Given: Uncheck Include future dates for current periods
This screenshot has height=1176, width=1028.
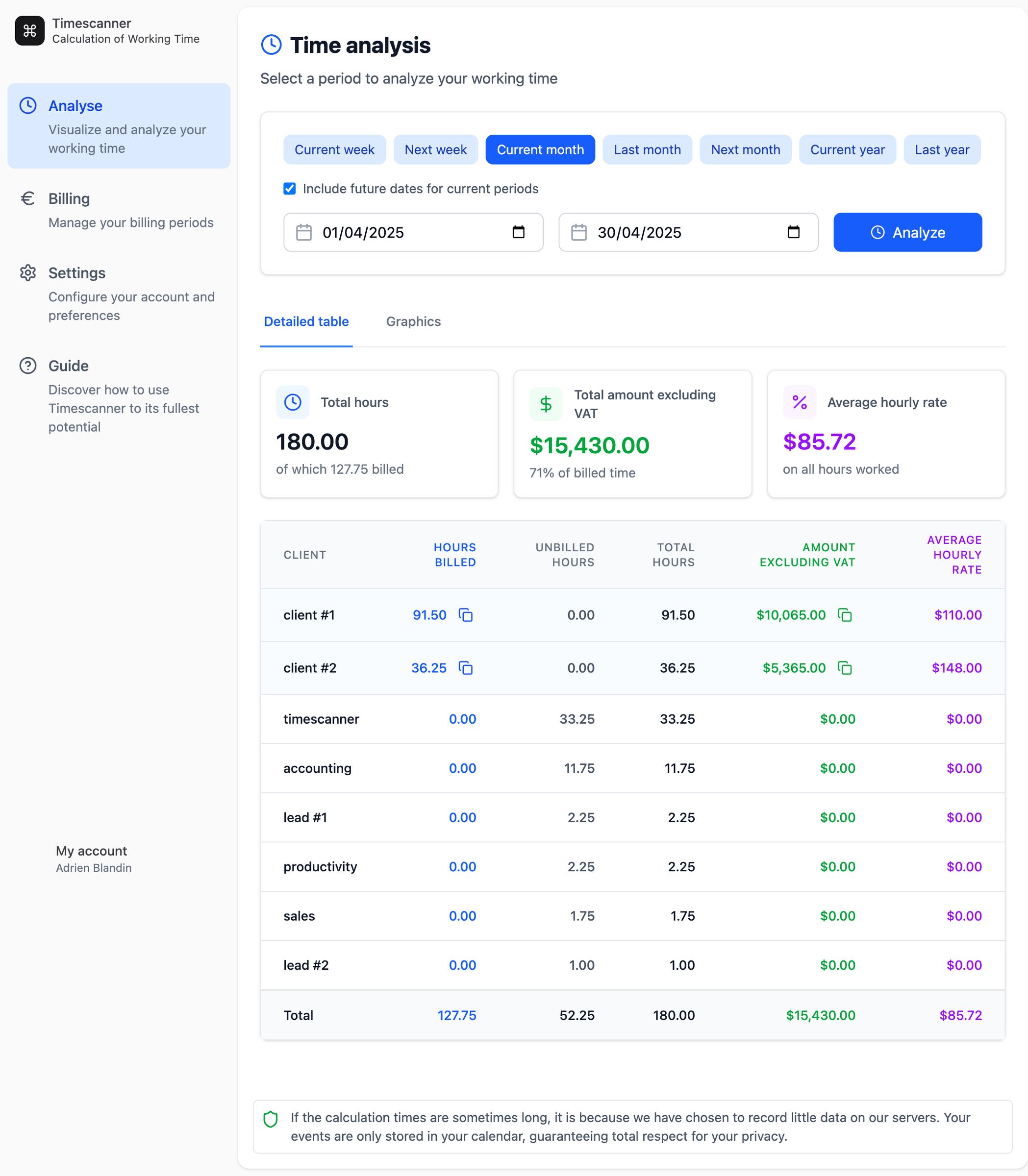Looking at the screenshot, I should [289, 188].
